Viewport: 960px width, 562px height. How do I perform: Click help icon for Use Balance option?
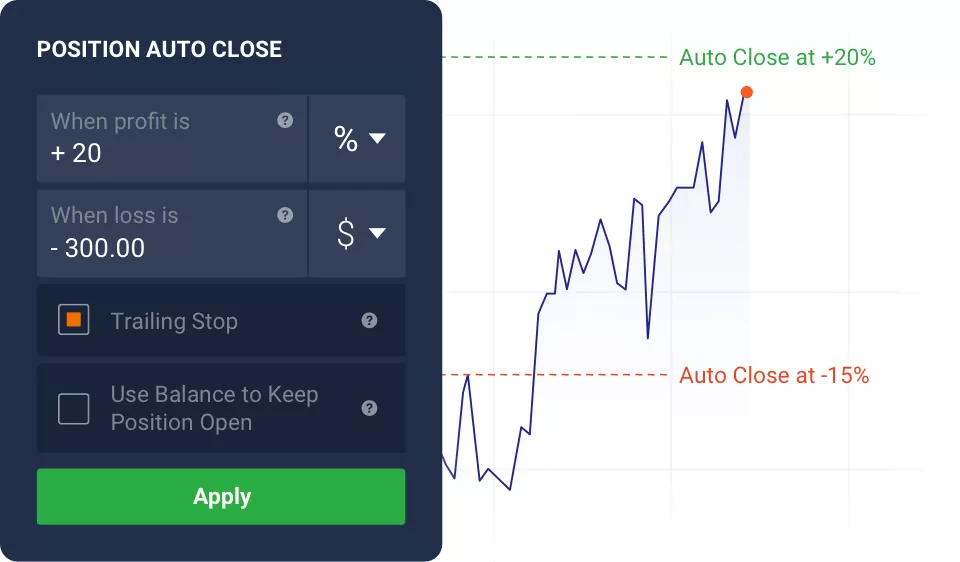(x=369, y=408)
